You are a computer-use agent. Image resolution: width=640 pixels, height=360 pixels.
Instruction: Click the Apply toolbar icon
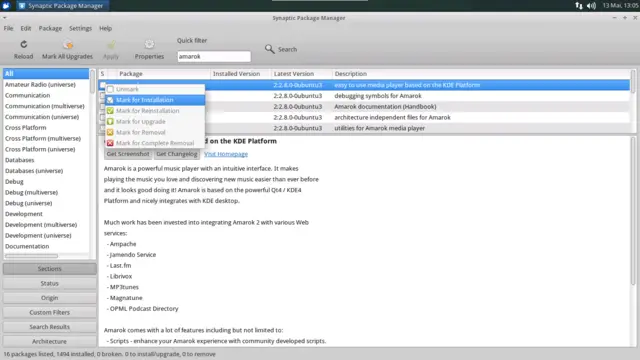pyautogui.click(x=111, y=44)
